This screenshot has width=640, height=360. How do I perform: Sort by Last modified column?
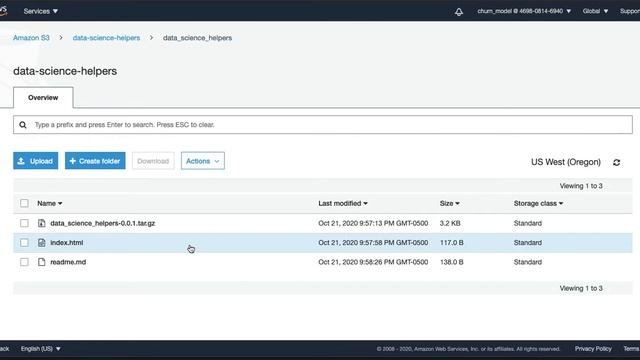[x=343, y=203]
